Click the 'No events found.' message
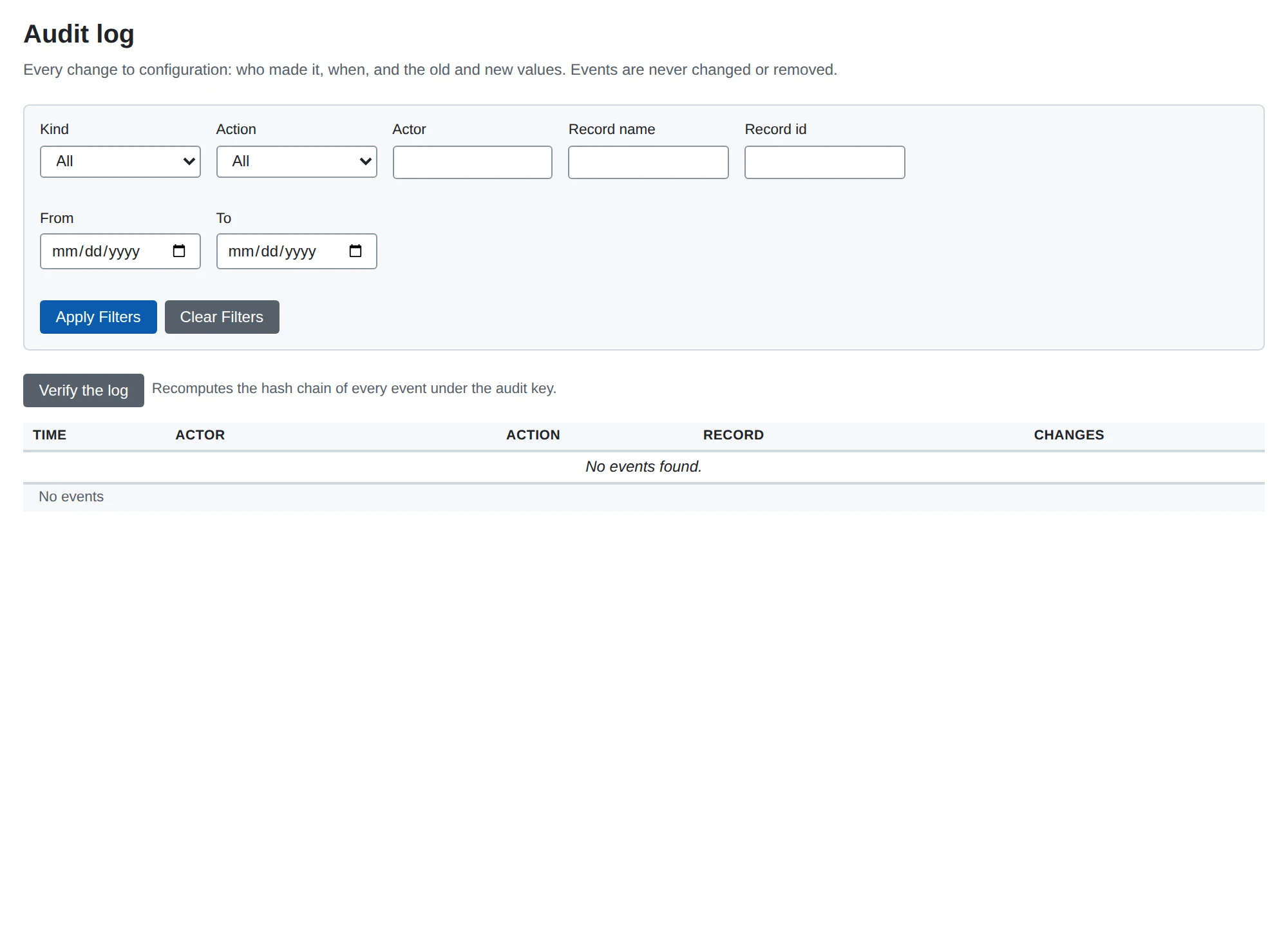Screen dimensions: 1288x933 [x=644, y=466]
